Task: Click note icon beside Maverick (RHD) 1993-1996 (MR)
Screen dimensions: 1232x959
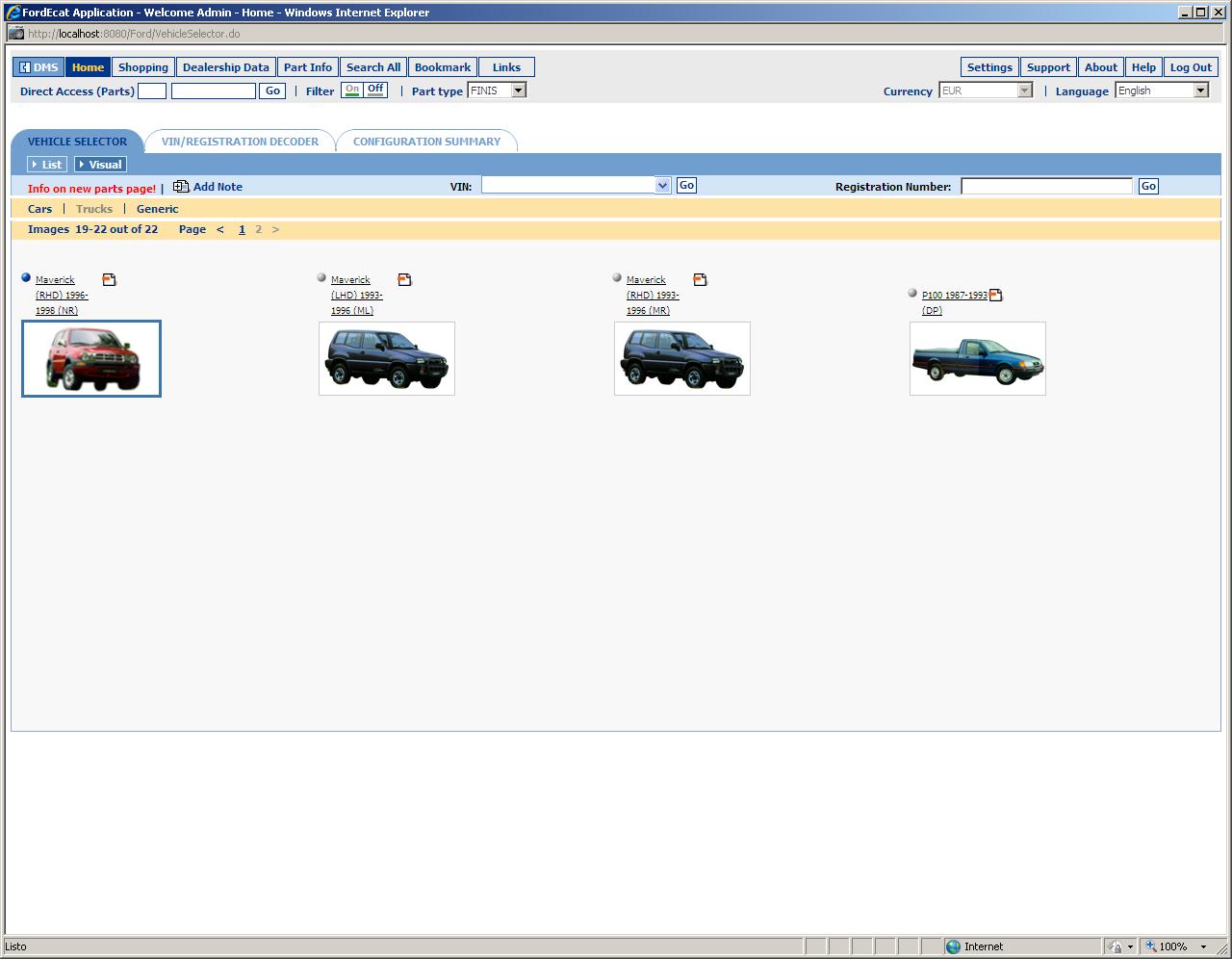Action: 700,280
